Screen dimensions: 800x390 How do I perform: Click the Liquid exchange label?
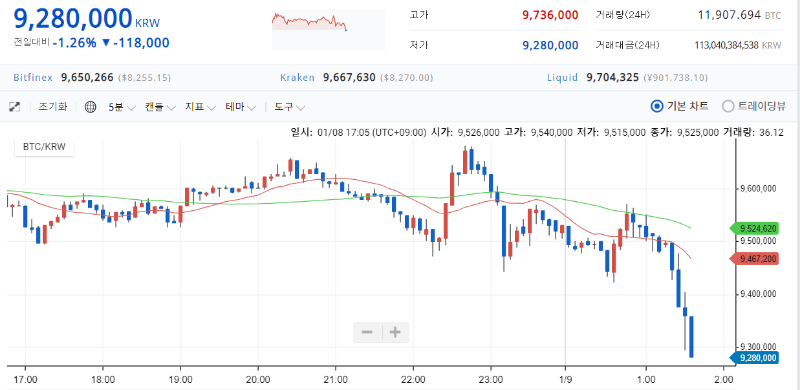(x=562, y=78)
